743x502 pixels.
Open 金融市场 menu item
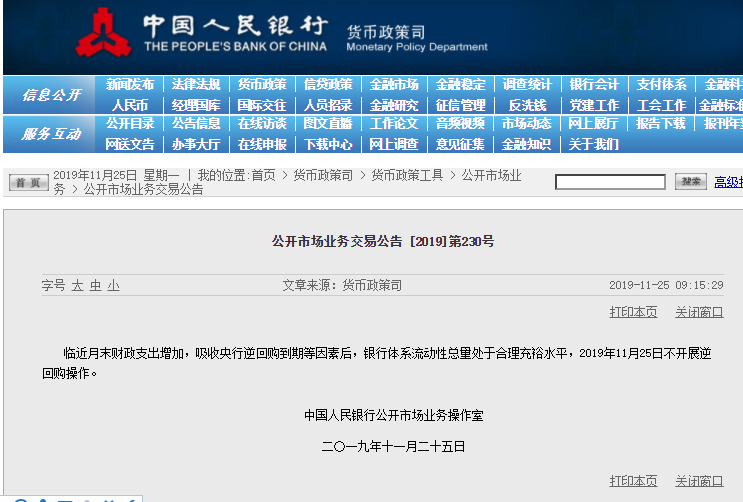pos(394,84)
